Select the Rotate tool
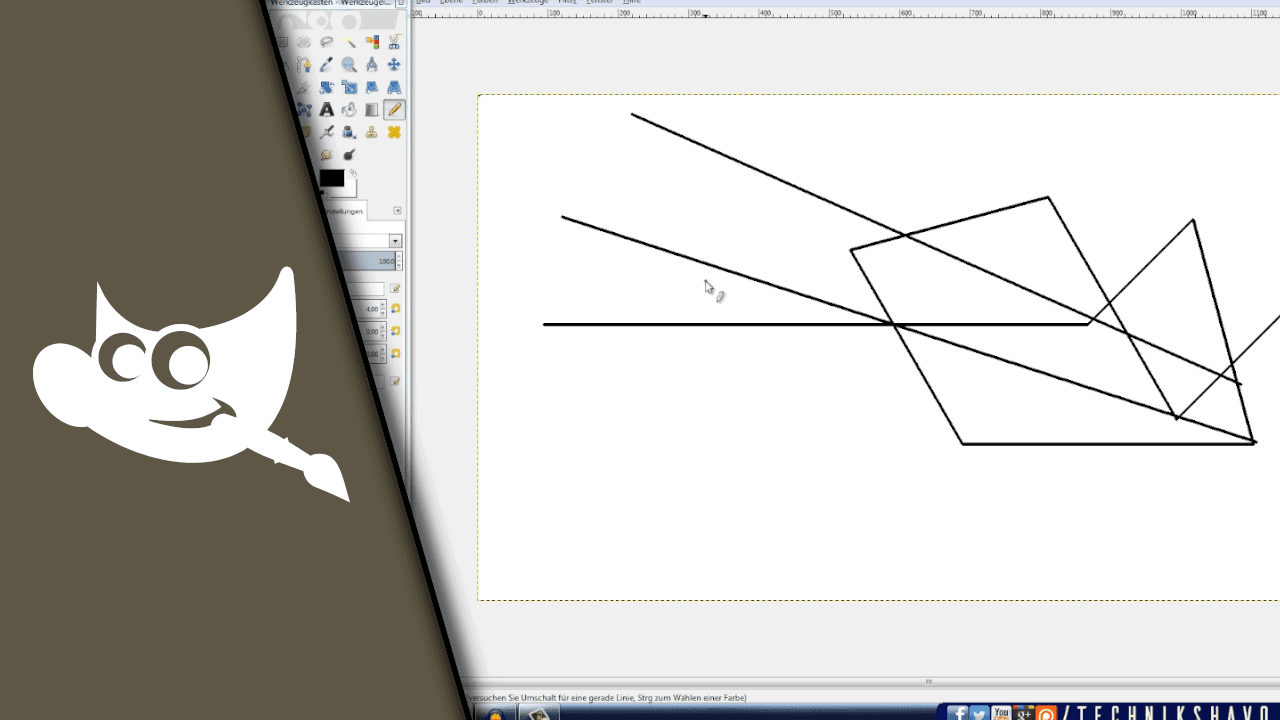 [x=327, y=87]
